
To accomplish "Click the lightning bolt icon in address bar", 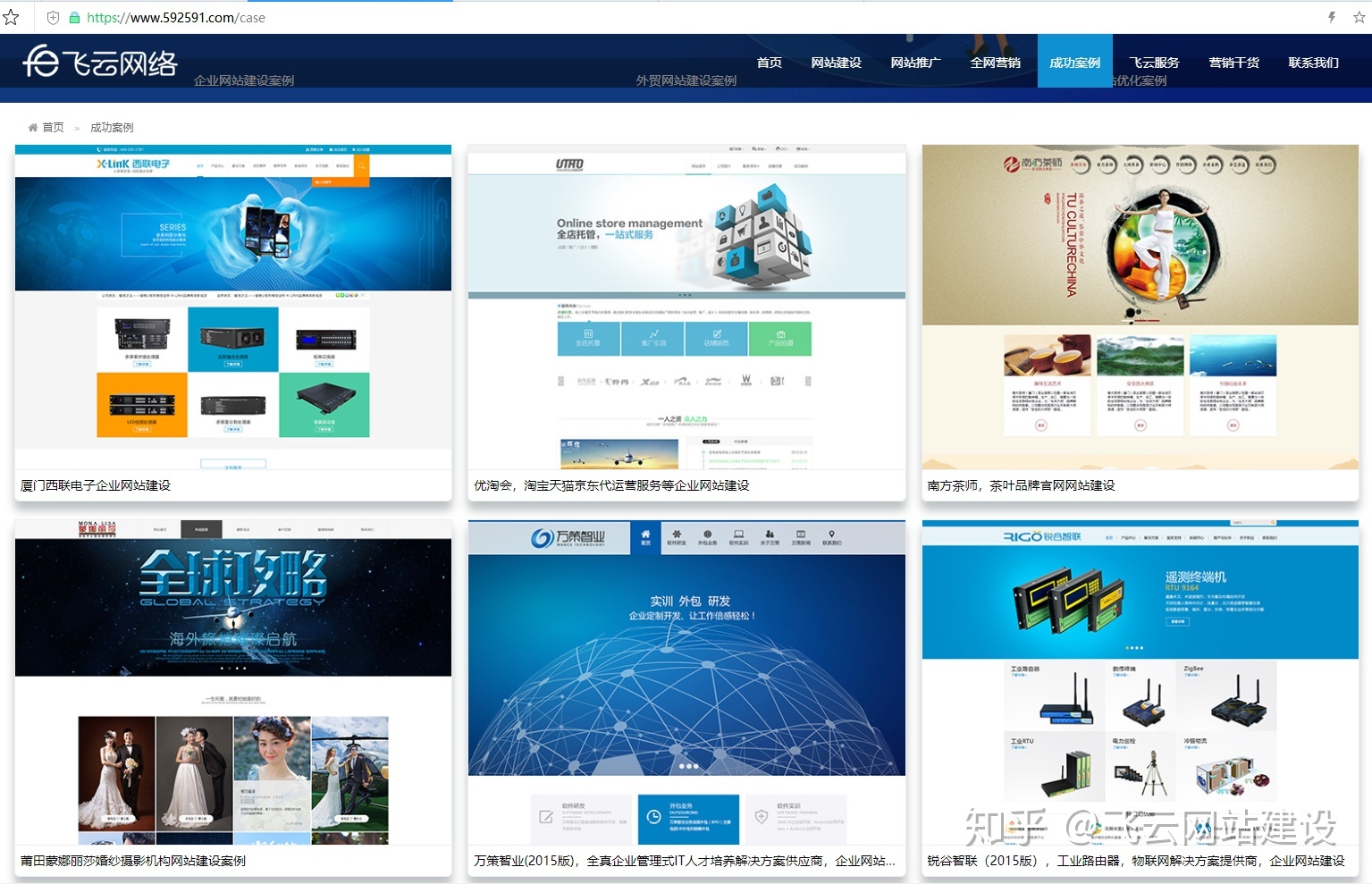I will (x=1332, y=17).
